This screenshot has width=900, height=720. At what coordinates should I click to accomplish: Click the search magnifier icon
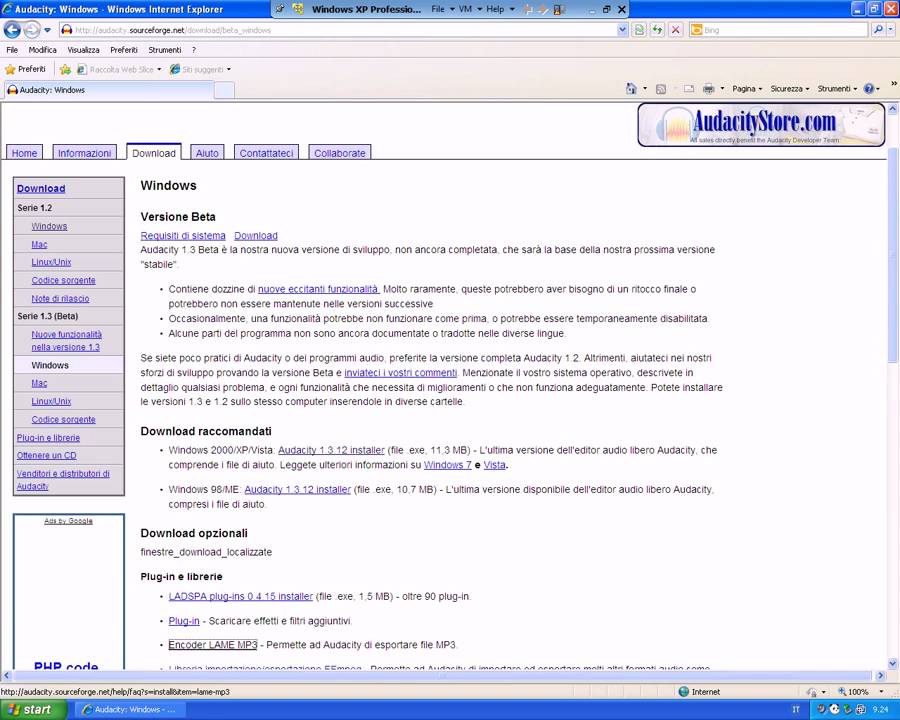[878, 30]
